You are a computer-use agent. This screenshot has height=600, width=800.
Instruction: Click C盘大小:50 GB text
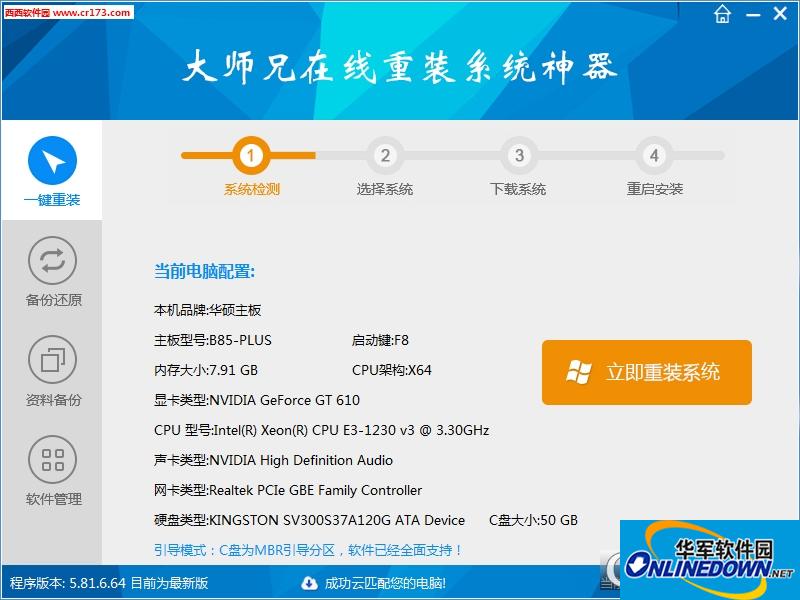click(533, 520)
